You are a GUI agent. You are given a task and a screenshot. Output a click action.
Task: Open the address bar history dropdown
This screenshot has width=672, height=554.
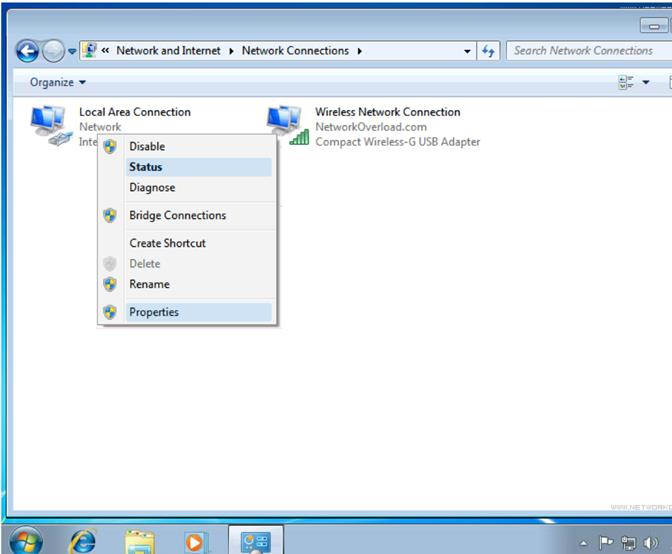[467, 51]
